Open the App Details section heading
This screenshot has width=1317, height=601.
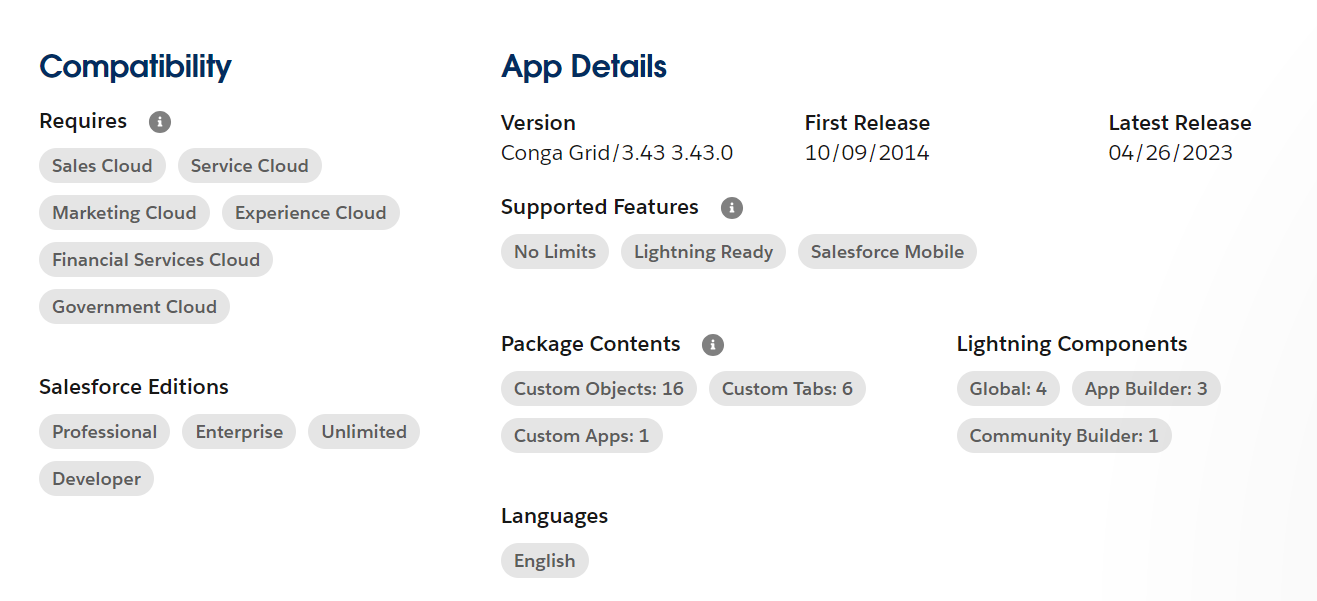(583, 67)
